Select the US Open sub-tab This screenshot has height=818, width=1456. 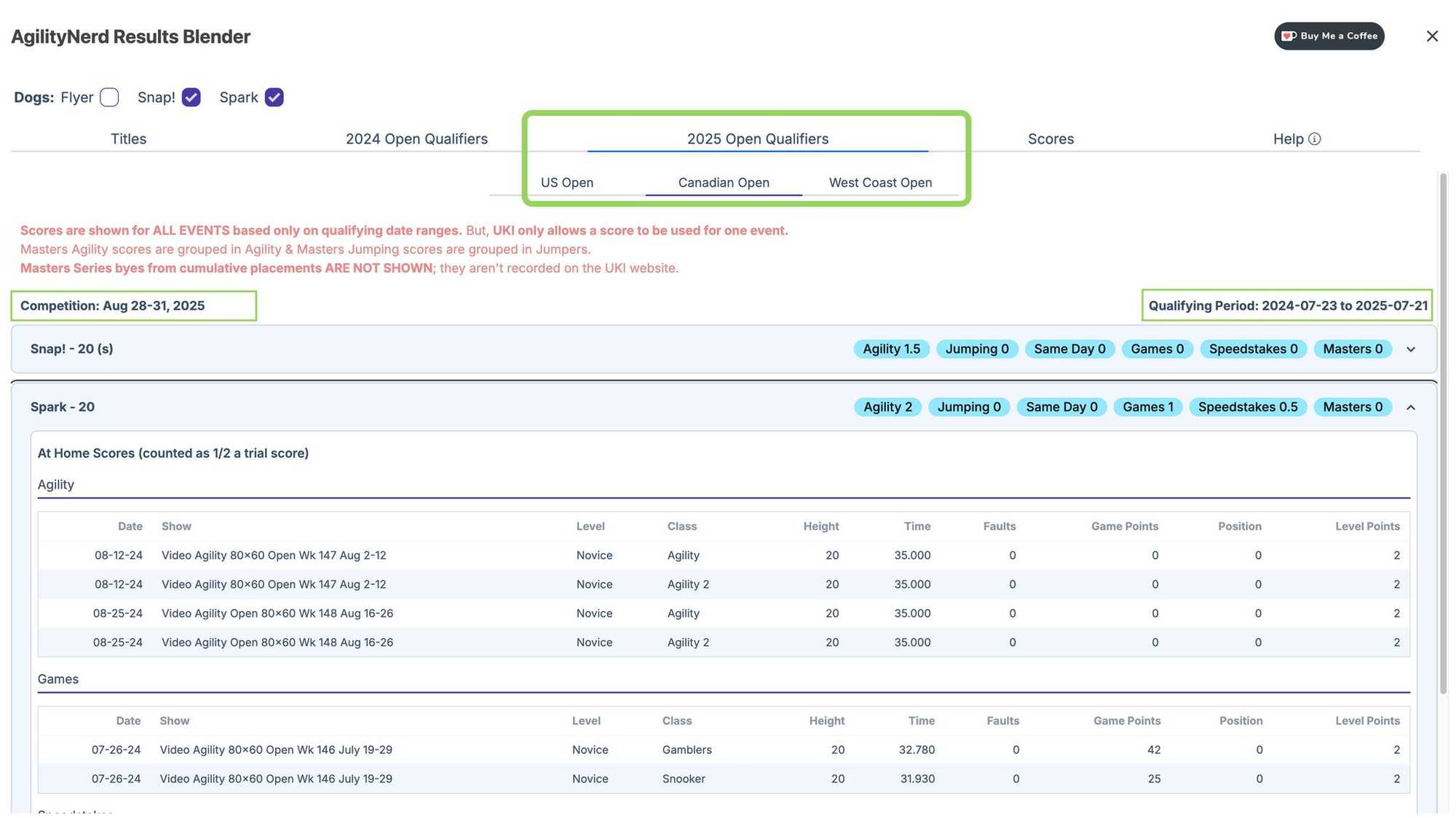pyautogui.click(x=567, y=182)
